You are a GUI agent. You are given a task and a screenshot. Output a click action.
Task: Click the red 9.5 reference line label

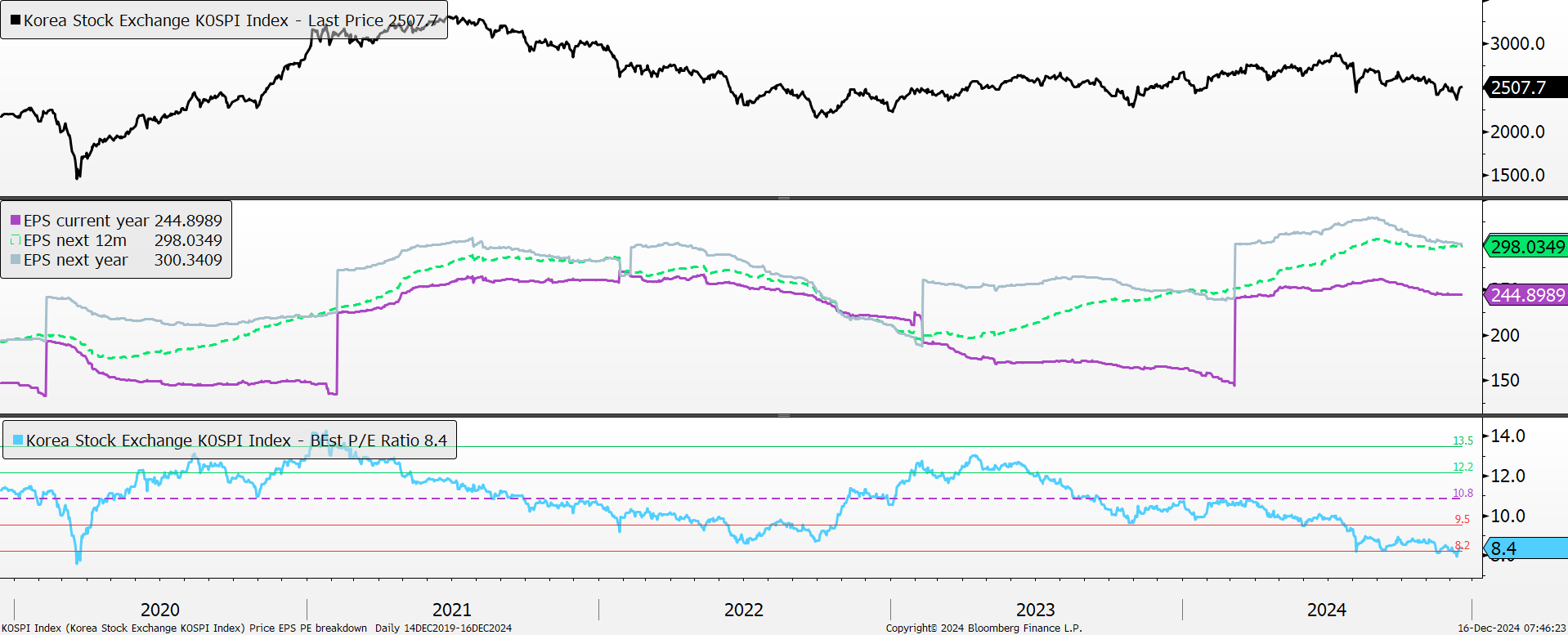click(1463, 519)
